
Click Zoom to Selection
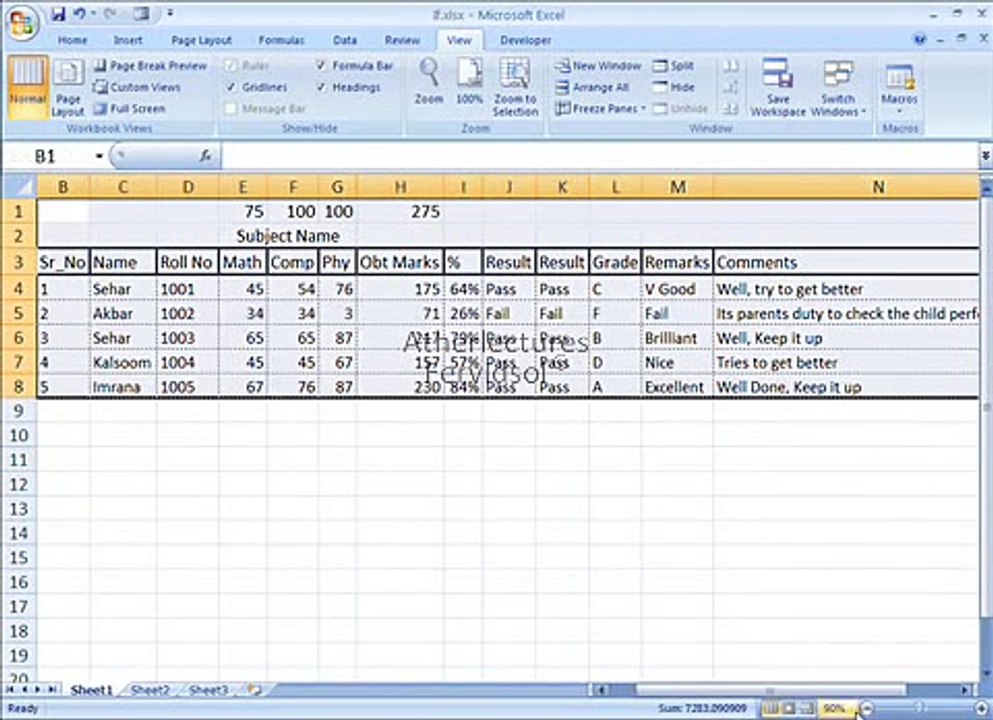pyautogui.click(x=515, y=86)
